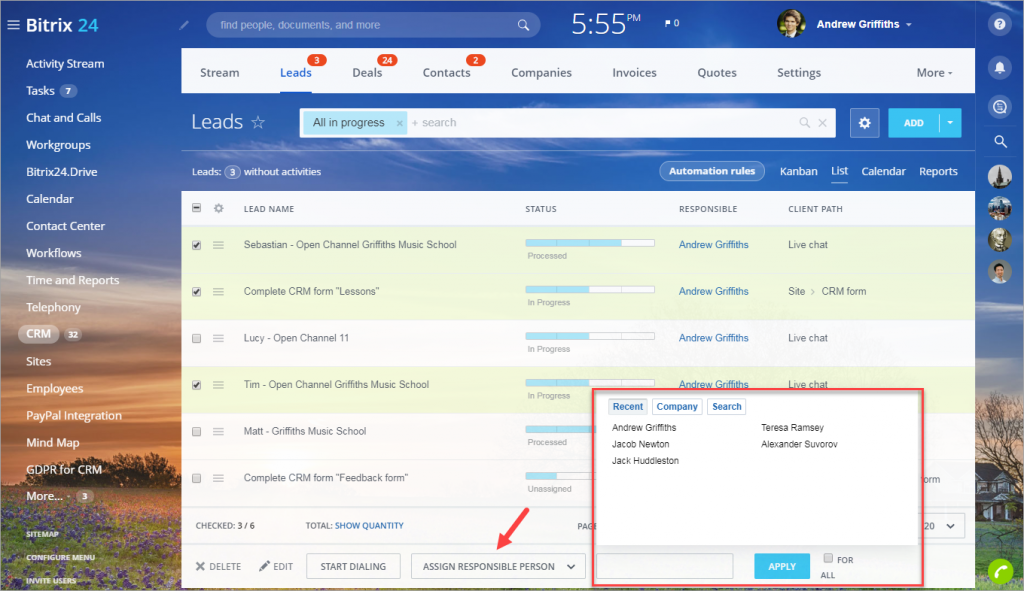The width and height of the screenshot is (1024, 591).
Task: Remove the All in progress filter
Action: tap(400, 123)
